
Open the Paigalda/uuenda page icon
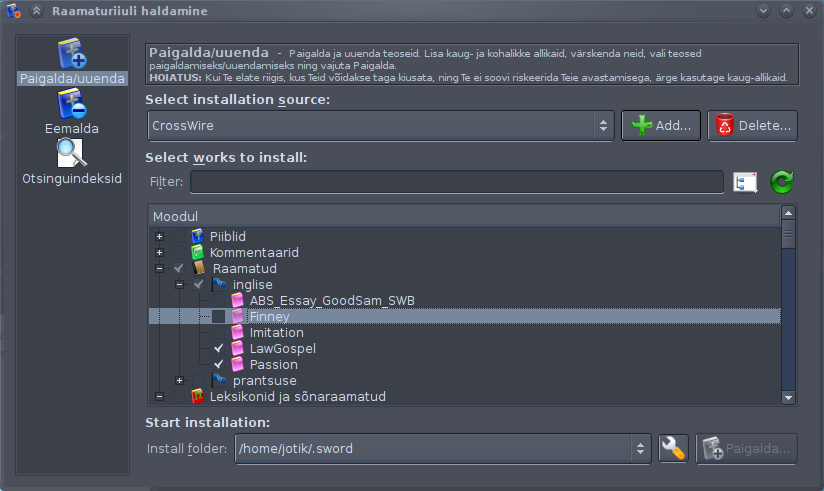click(72, 53)
